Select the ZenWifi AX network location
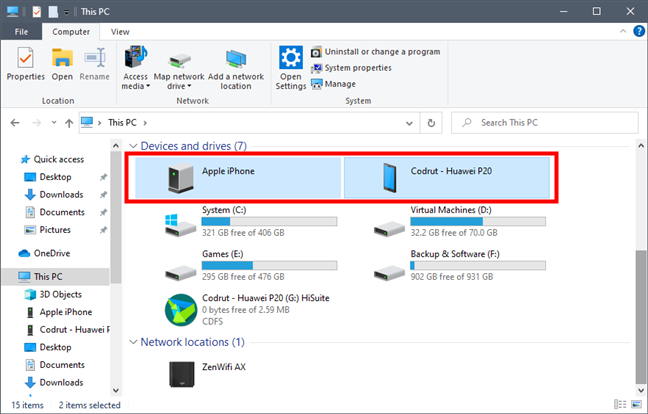 coord(185,372)
